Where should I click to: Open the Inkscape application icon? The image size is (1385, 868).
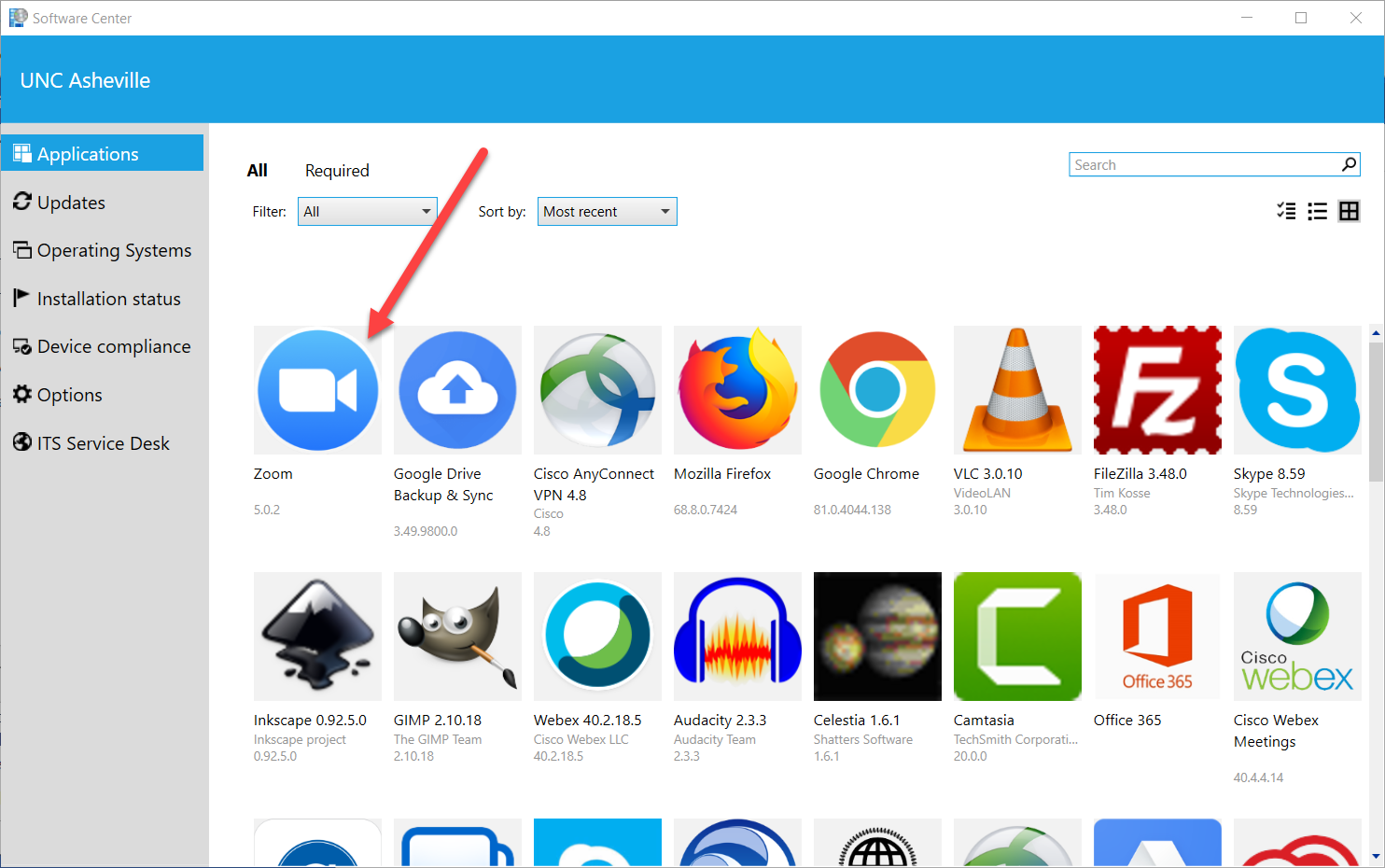click(x=317, y=637)
